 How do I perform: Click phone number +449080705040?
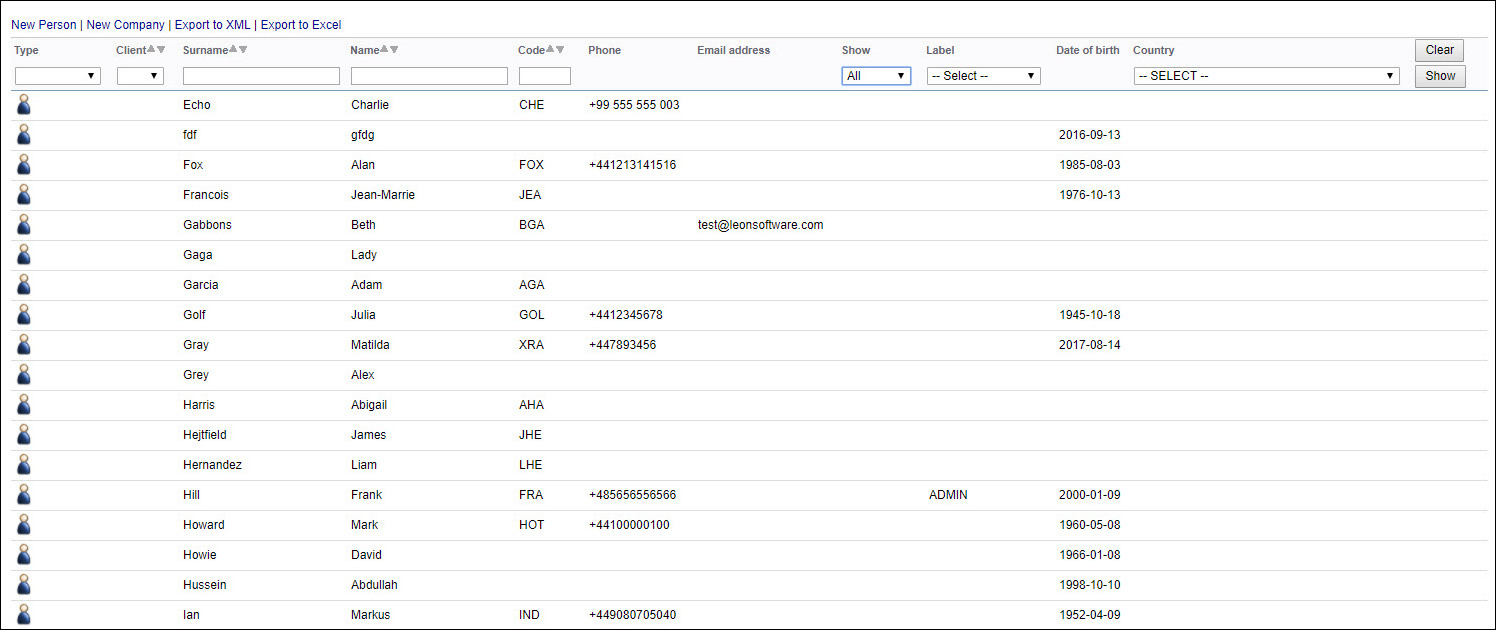click(x=633, y=615)
